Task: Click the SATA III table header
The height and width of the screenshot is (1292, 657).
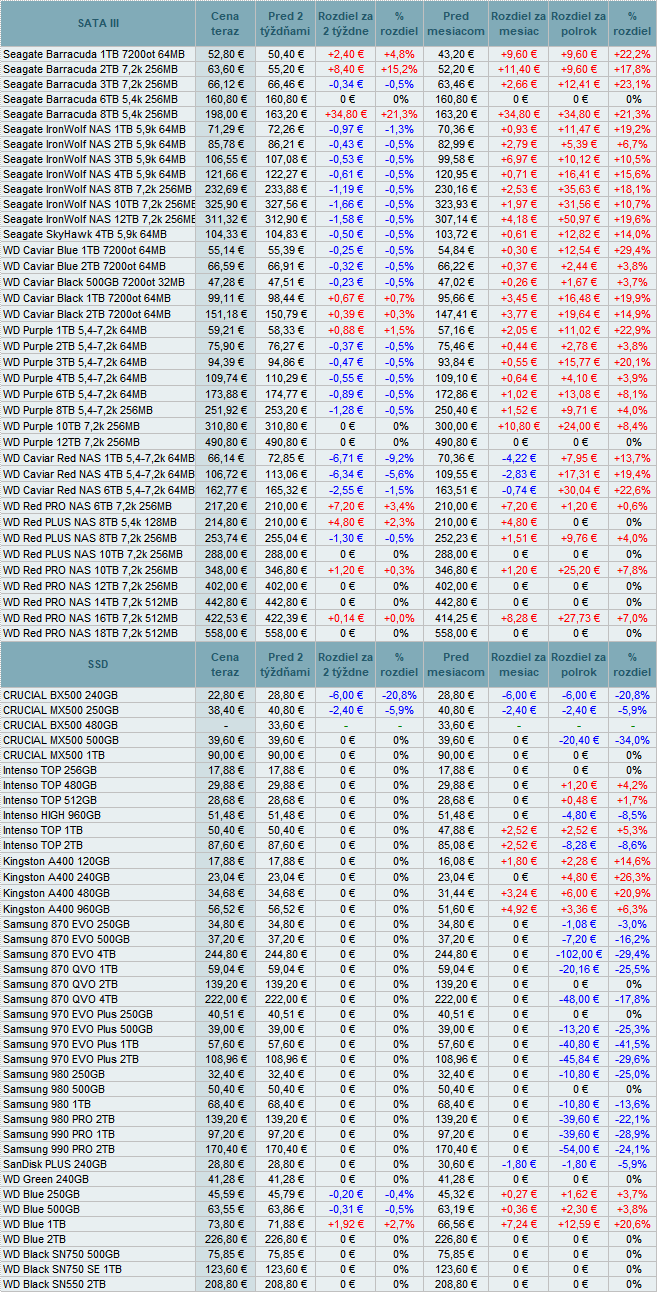Action: pos(98,23)
